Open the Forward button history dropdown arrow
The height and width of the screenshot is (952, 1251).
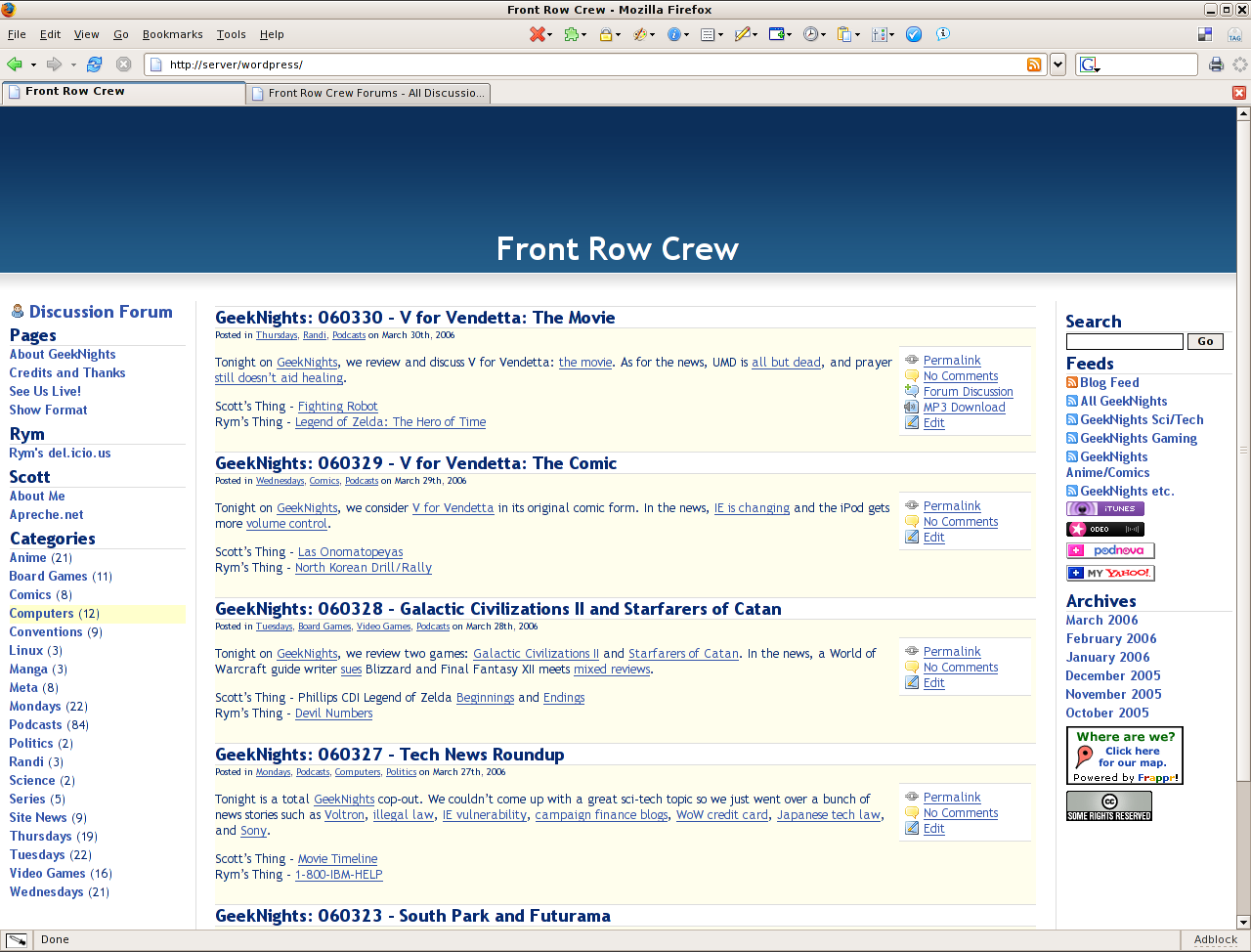72,65
